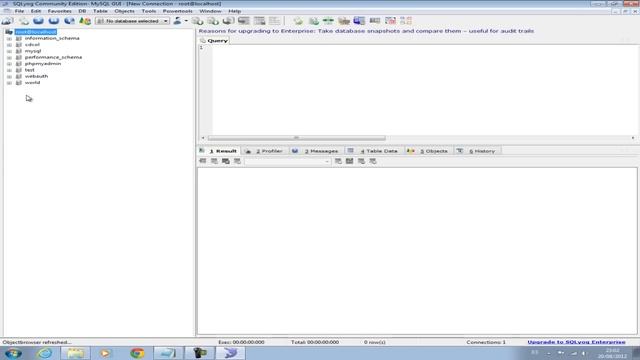Image resolution: width=640 pixels, height=360 pixels.
Task: Select the cdcol database in the tree
Action: pyautogui.click(x=32, y=45)
